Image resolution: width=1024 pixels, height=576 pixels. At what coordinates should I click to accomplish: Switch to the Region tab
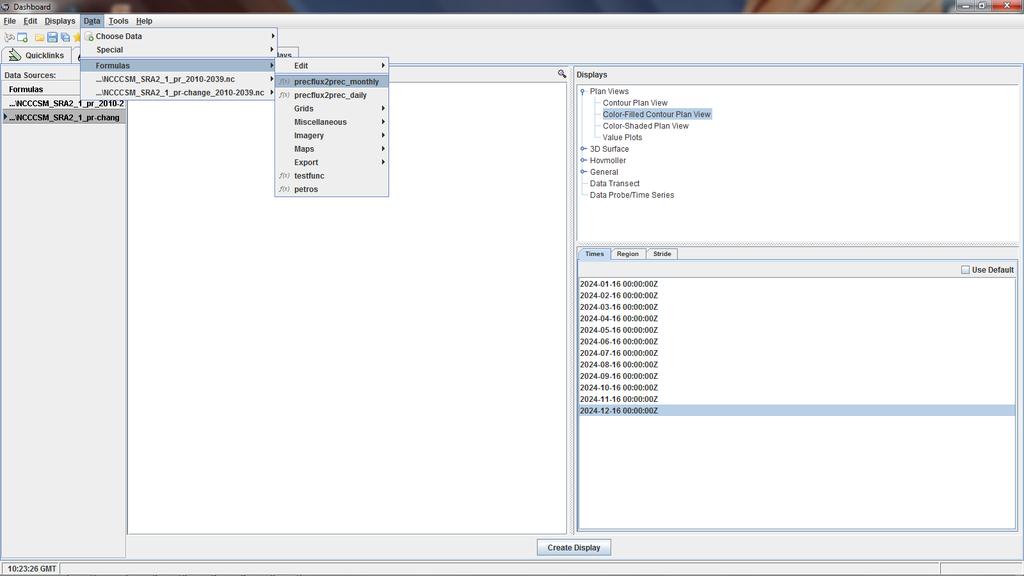[x=628, y=254]
